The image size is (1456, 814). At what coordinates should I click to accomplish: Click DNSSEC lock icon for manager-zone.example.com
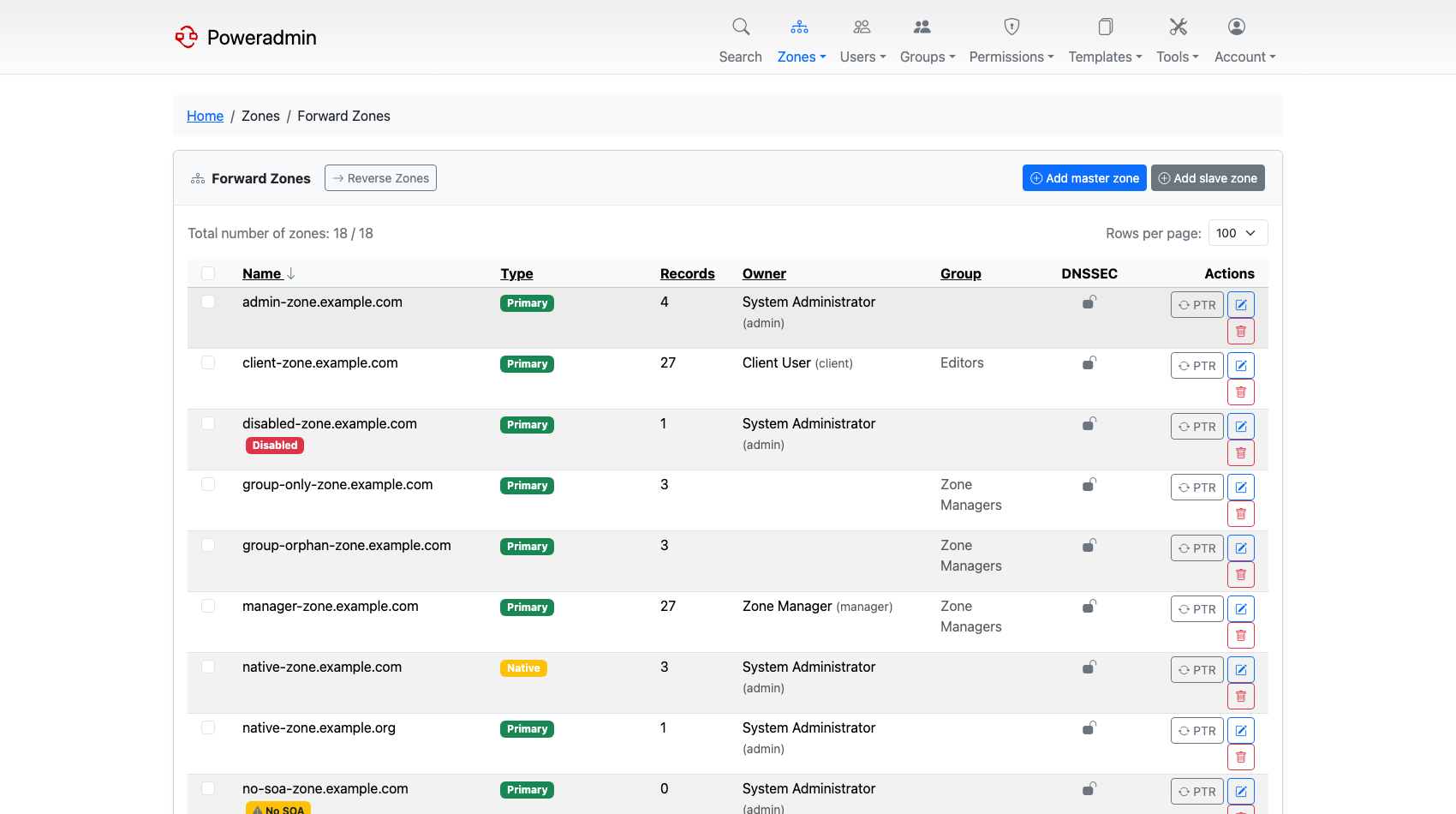tap(1089, 606)
